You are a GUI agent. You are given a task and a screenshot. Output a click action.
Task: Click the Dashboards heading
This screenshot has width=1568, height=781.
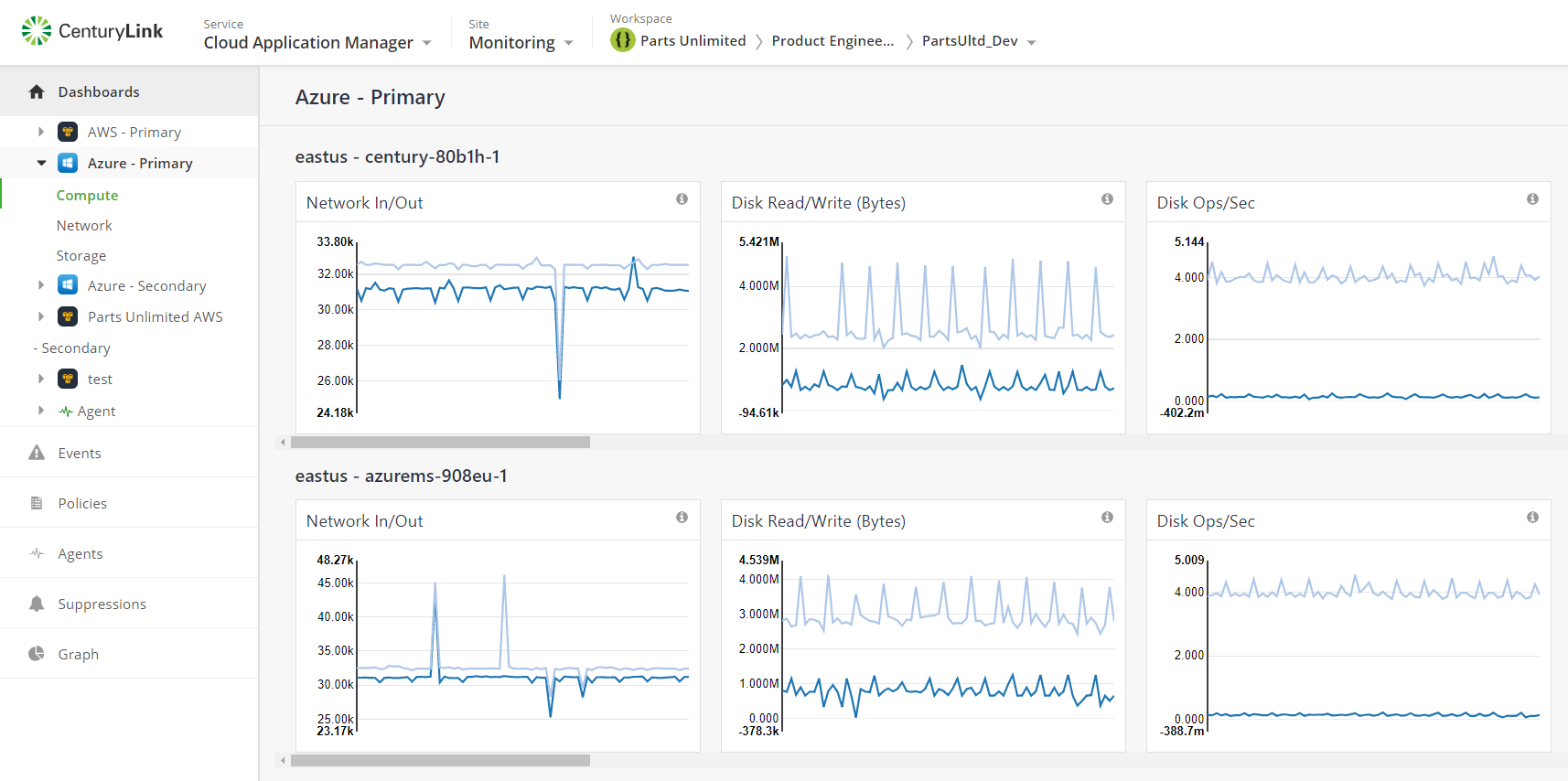99,91
